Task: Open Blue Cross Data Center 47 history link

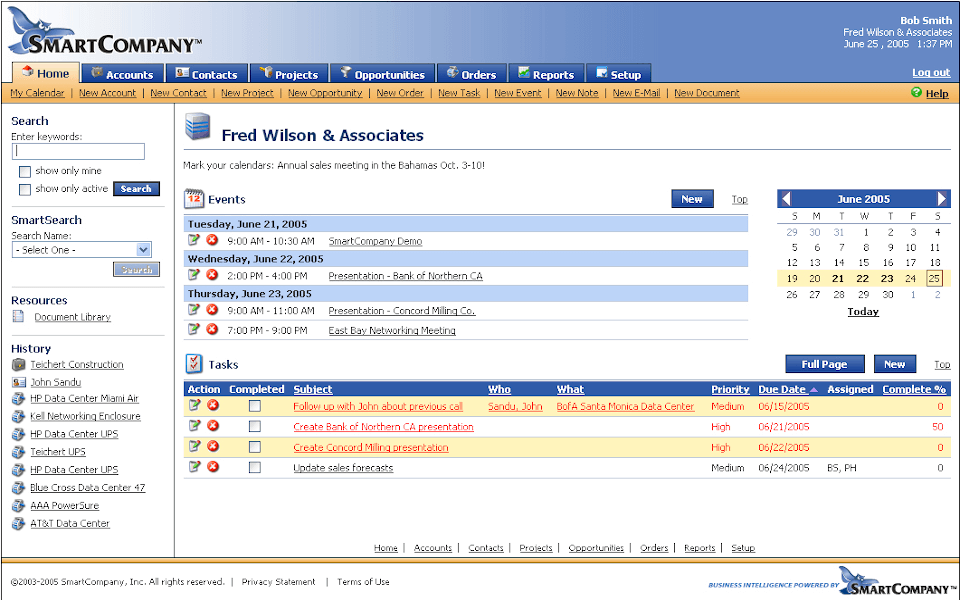Action: [88, 488]
